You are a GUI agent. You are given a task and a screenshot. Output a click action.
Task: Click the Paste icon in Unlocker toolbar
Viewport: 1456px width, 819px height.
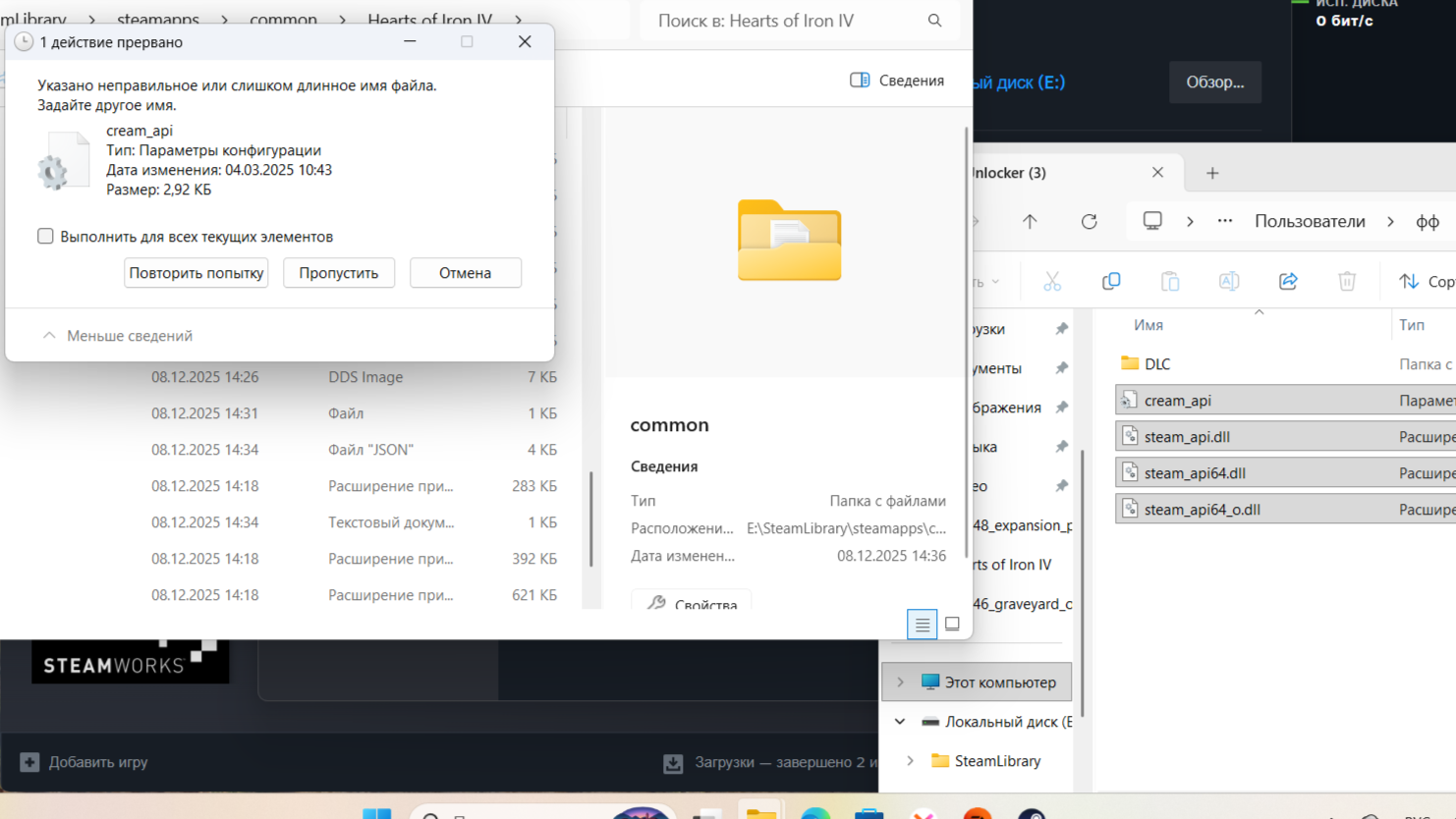1170,282
